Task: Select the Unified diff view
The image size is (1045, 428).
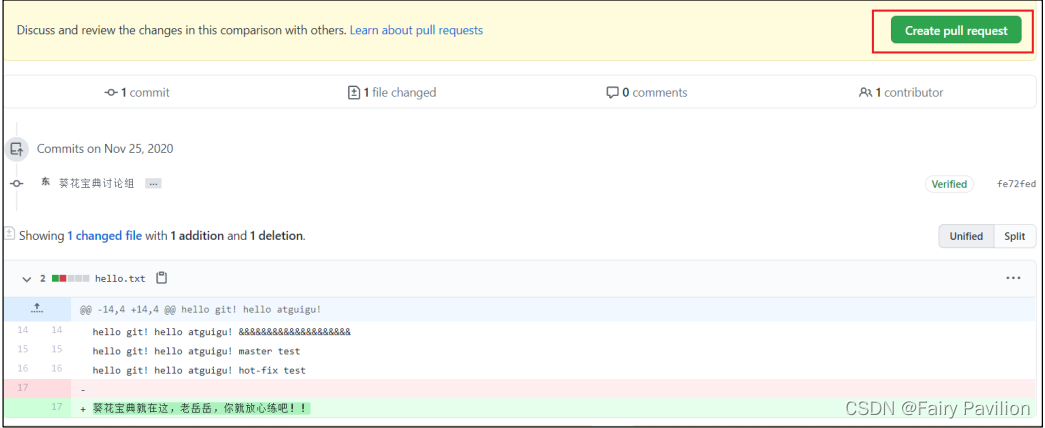Action: 966,236
